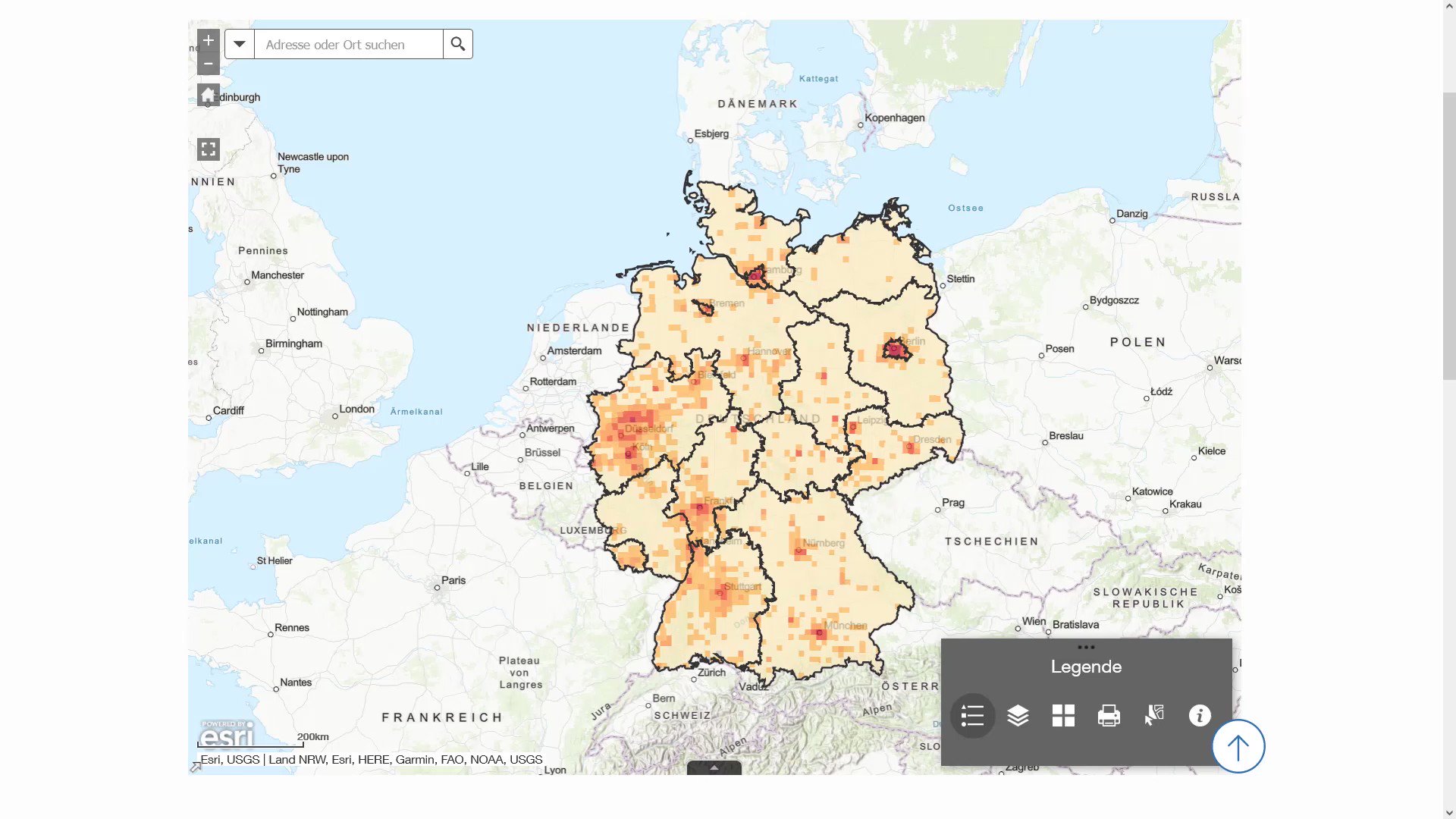Click the Posen city label

pyautogui.click(x=1059, y=349)
